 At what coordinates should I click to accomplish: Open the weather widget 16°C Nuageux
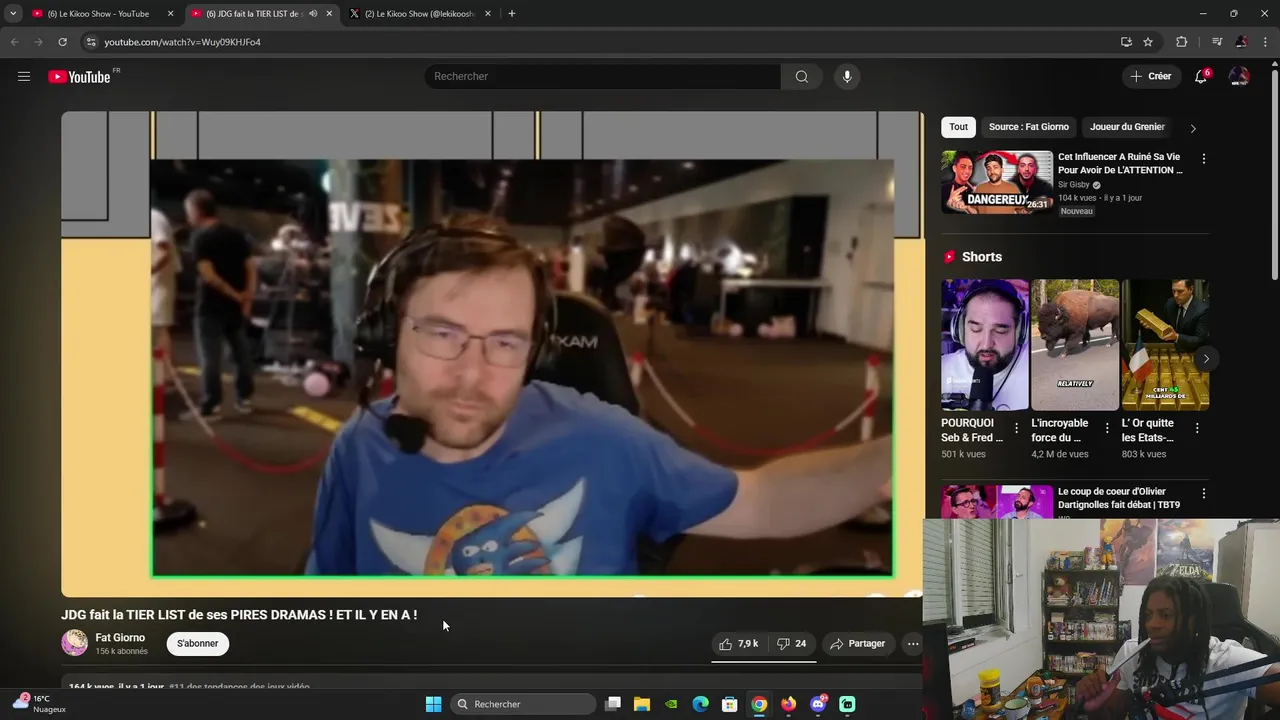39,704
